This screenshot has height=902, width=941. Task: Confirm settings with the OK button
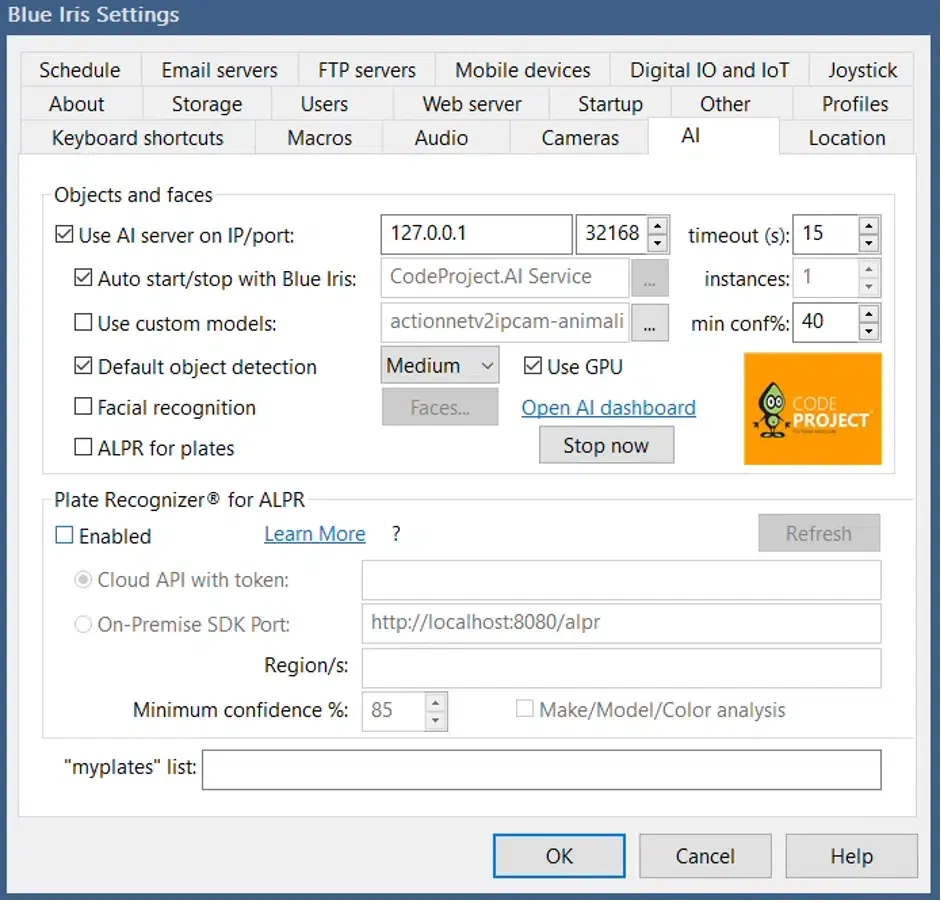pos(559,856)
